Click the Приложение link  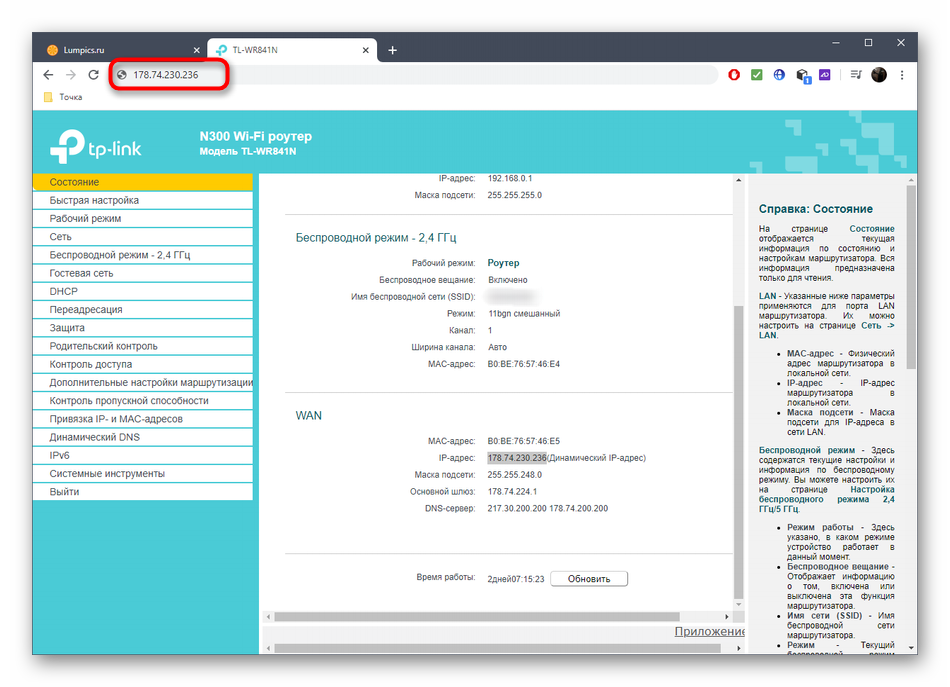709,632
